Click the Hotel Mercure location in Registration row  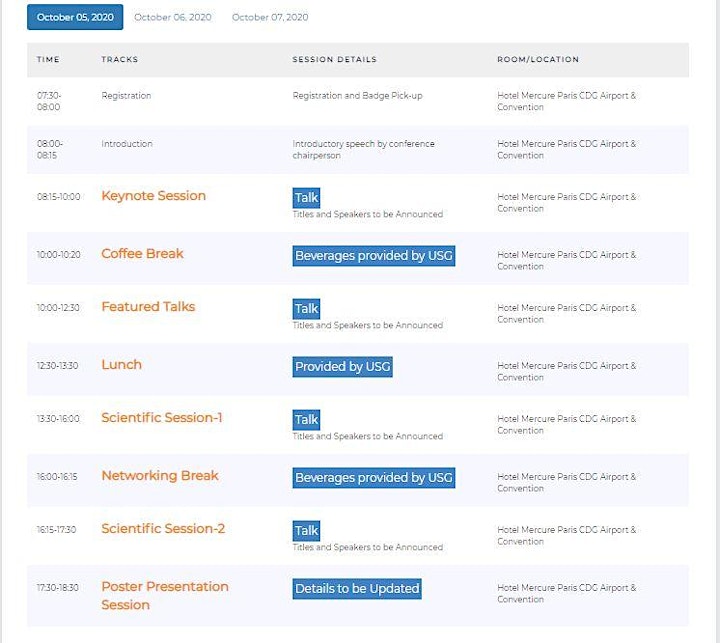click(x=567, y=101)
